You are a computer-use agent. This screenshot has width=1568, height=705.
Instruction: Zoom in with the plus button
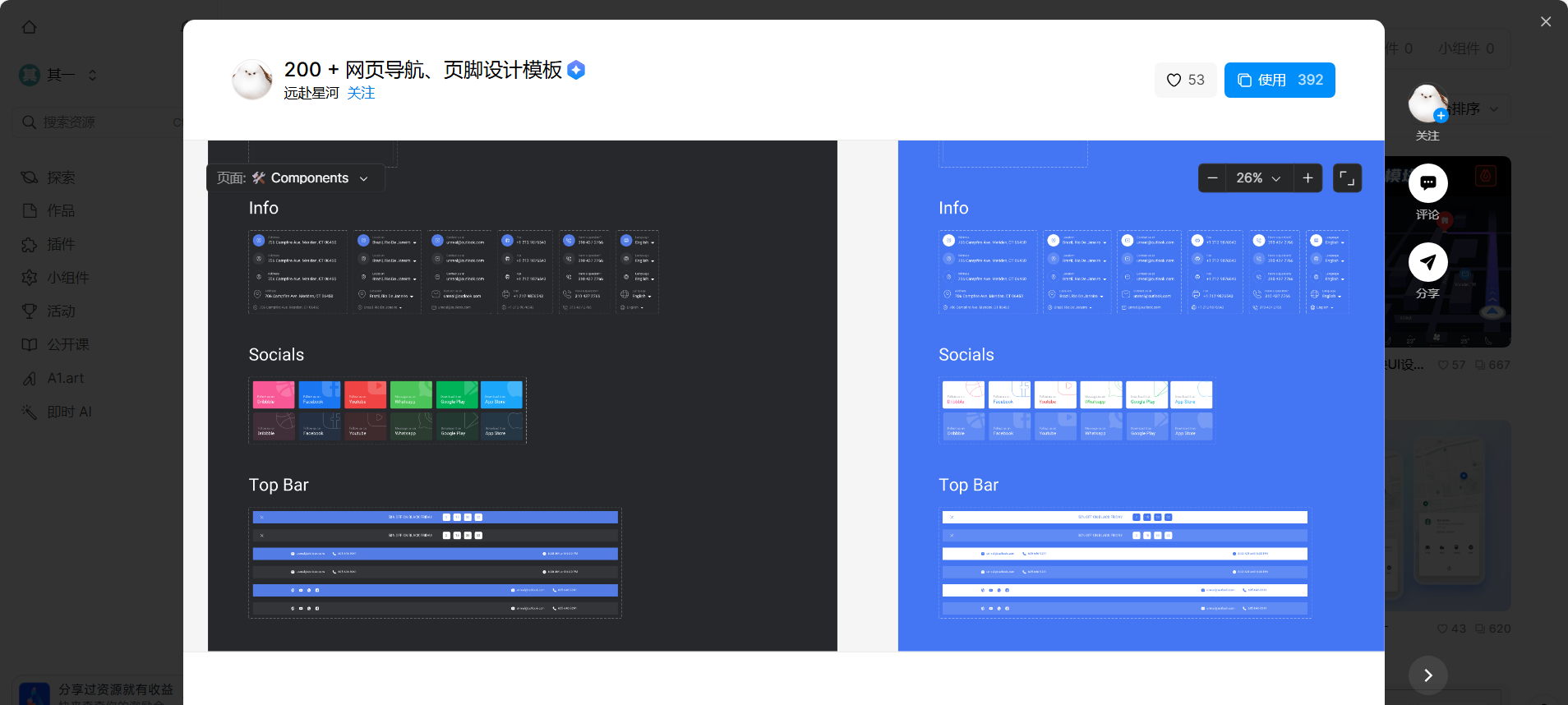tap(1307, 178)
